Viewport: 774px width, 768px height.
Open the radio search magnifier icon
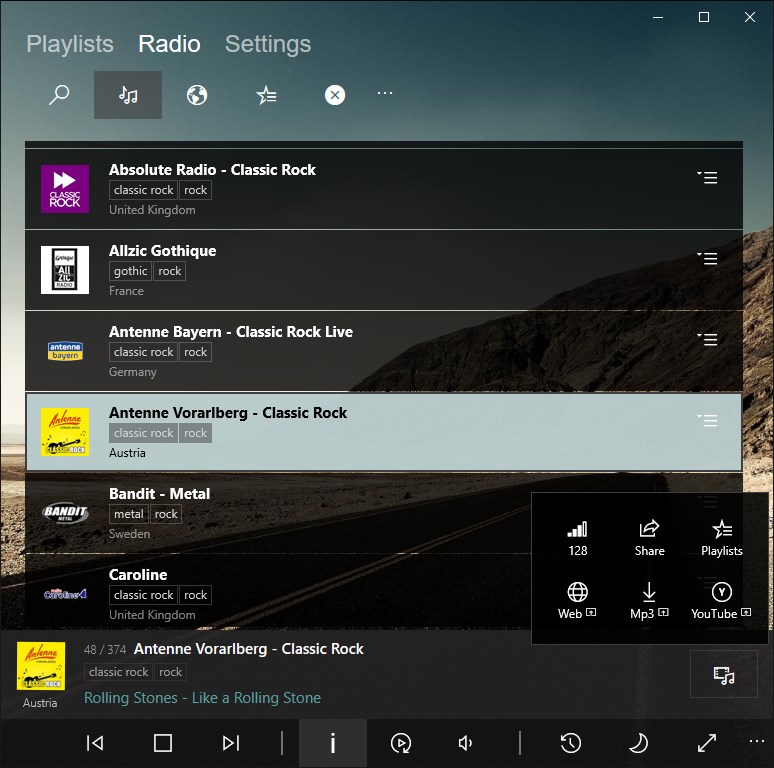(59, 95)
